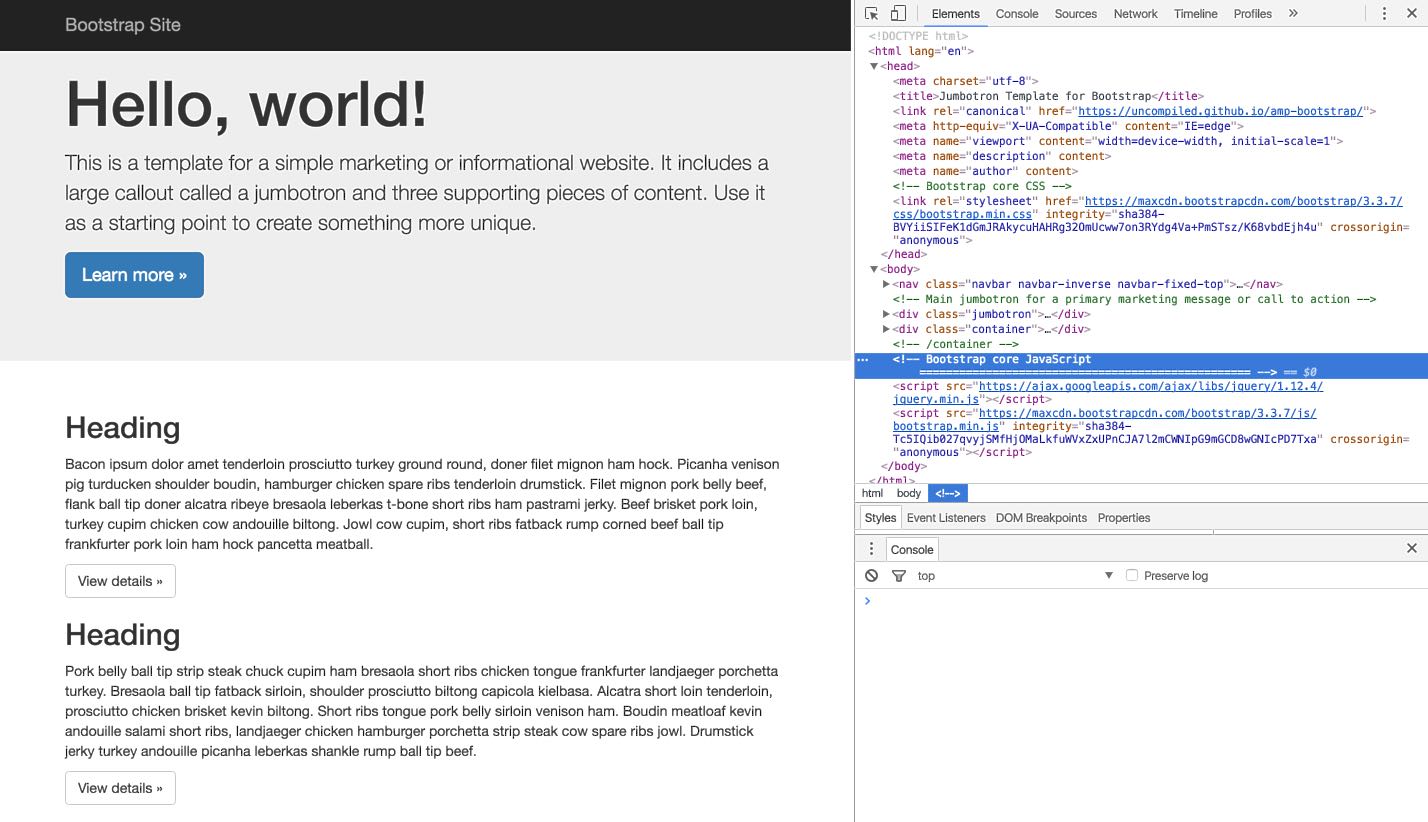
Task: Open the DevTools three-dot customize menu
Action: click(x=1384, y=13)
